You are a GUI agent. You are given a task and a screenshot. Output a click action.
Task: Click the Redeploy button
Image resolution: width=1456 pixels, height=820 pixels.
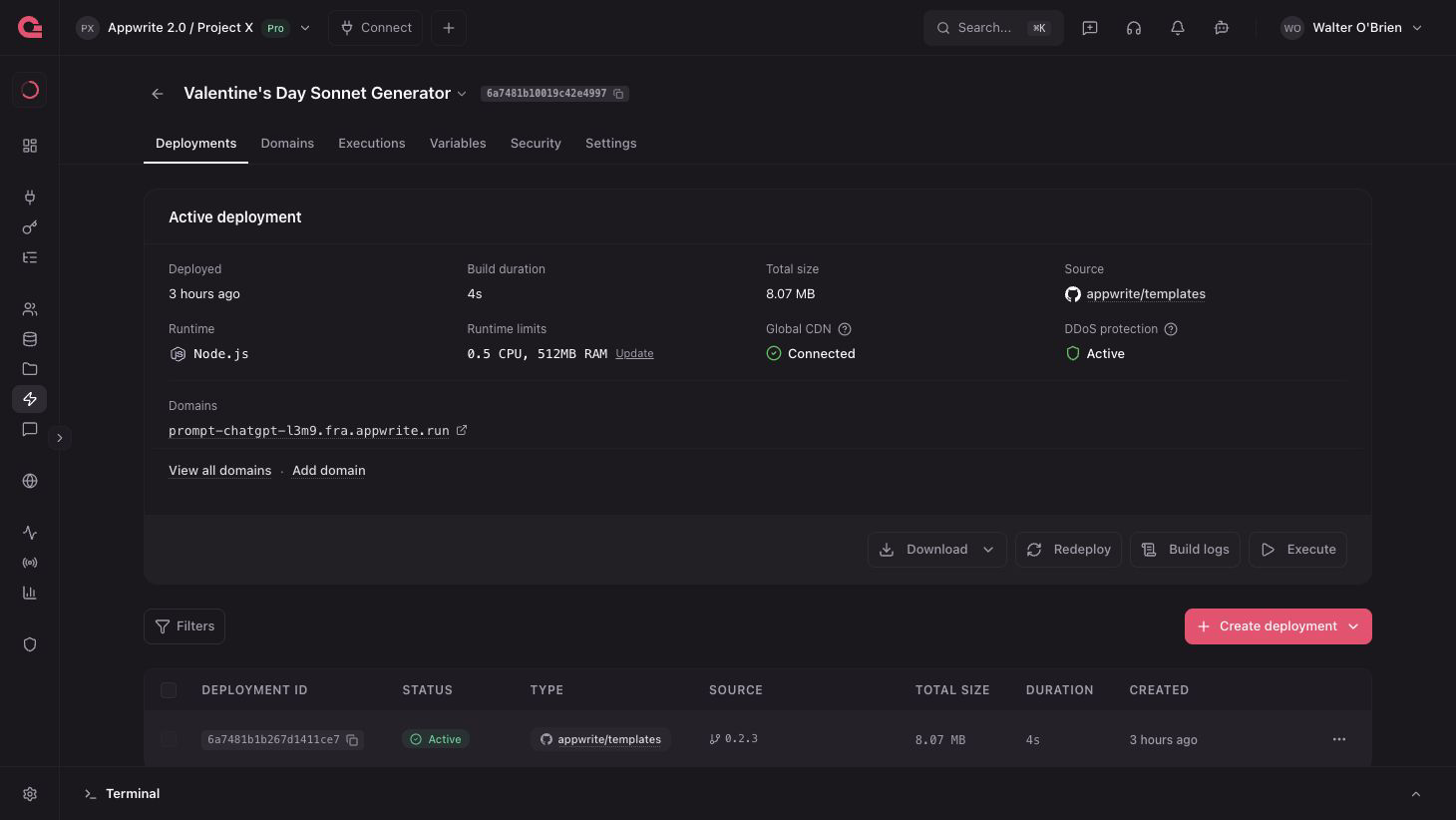(1068, 550)
